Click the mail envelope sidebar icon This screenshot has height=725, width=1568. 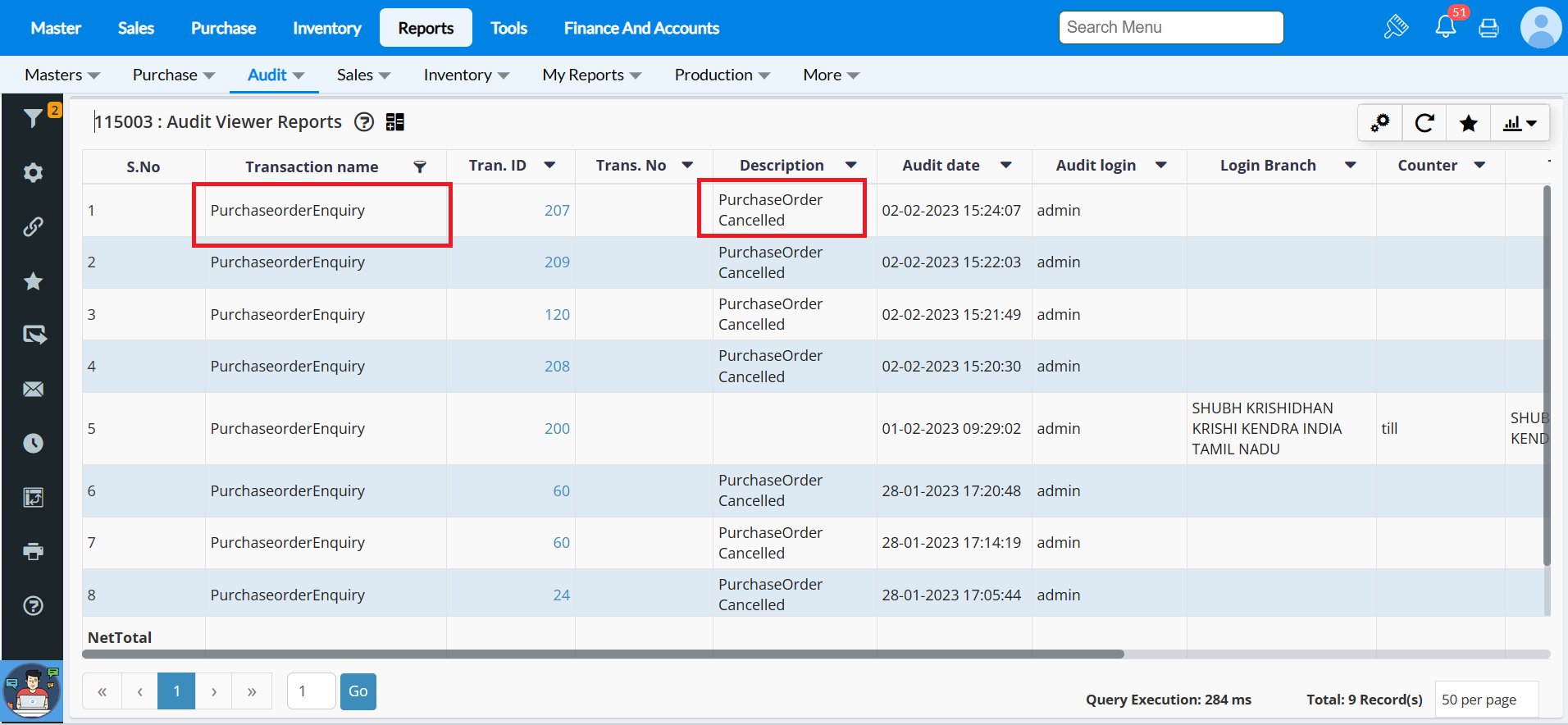click(x=33, y=389)
